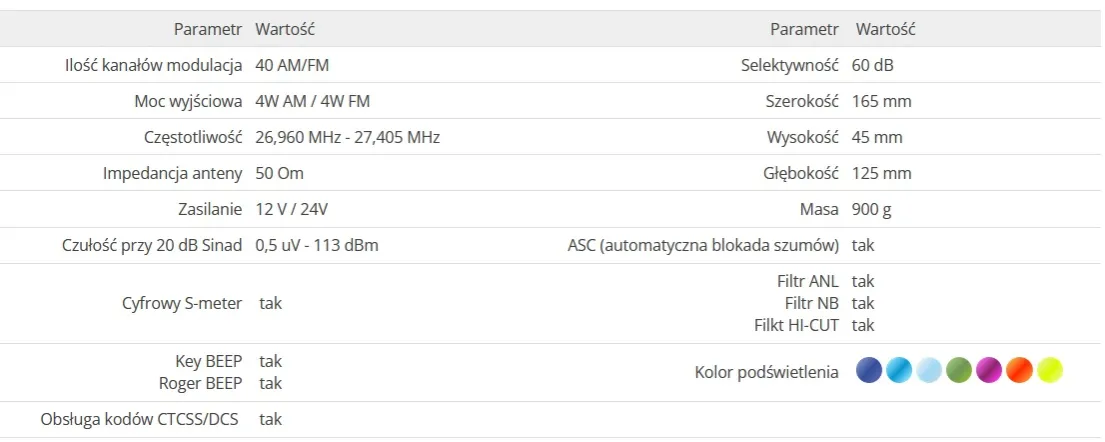Click the 'Ilość kanałów modulacja' row label
The height and width of the screenshot is (442, 1105).
pyautogui.click(x=152, y=65)
